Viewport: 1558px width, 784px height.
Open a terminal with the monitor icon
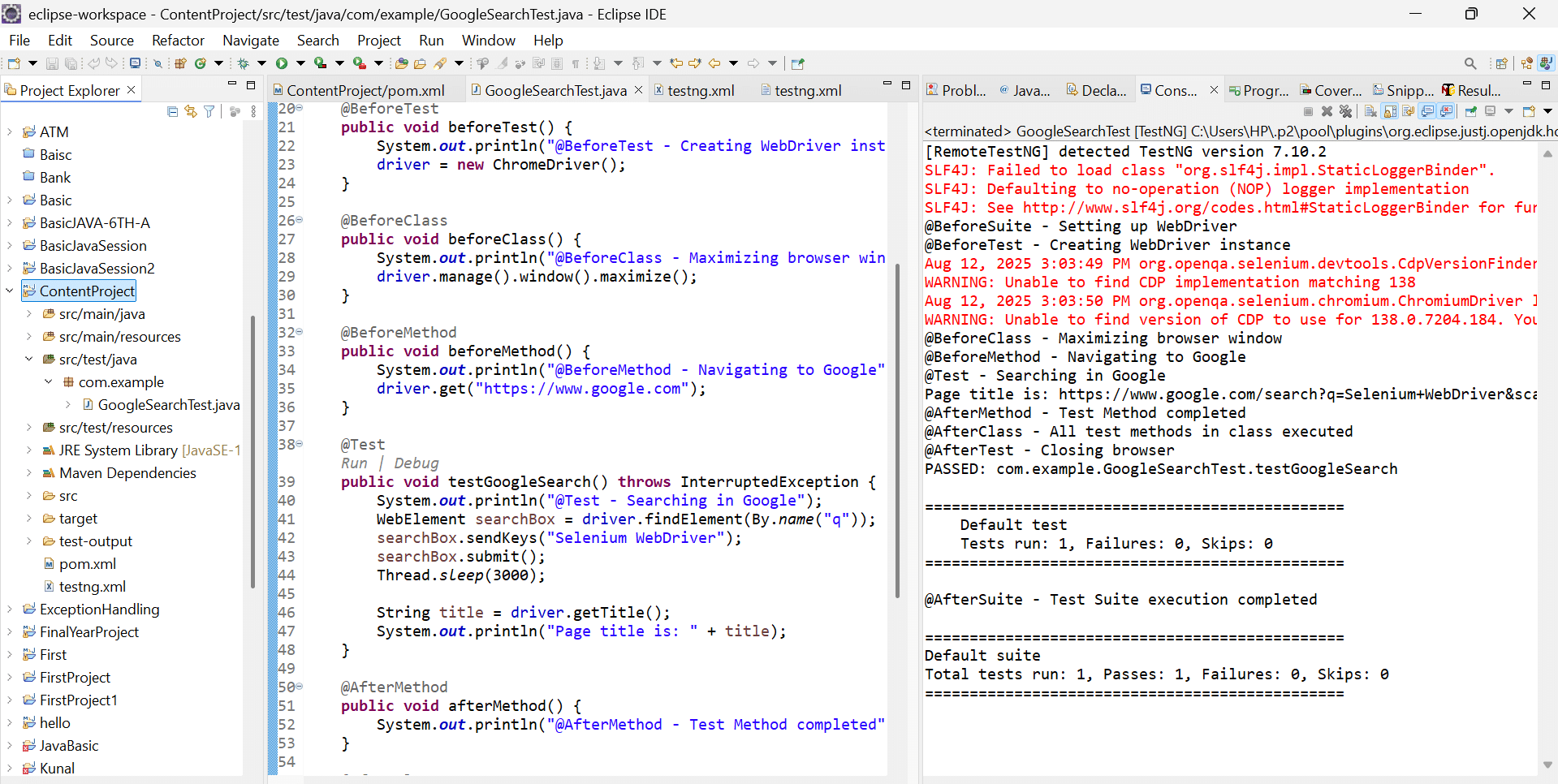[x=135, y=63]
